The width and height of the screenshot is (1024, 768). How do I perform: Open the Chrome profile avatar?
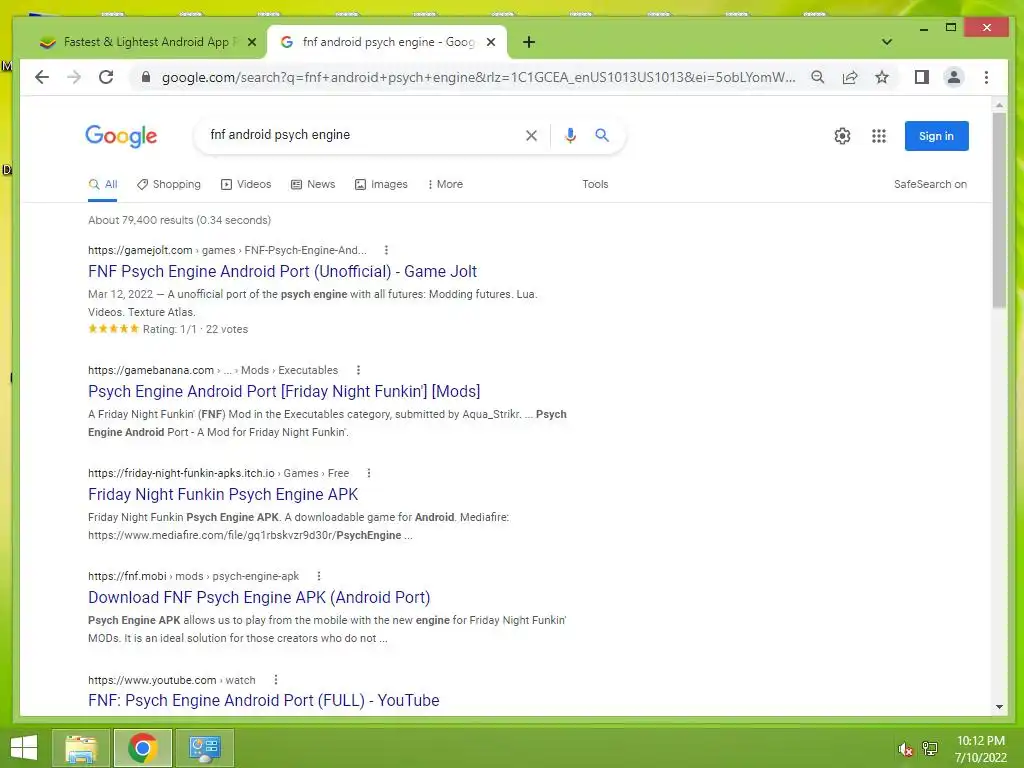point(953,77)
